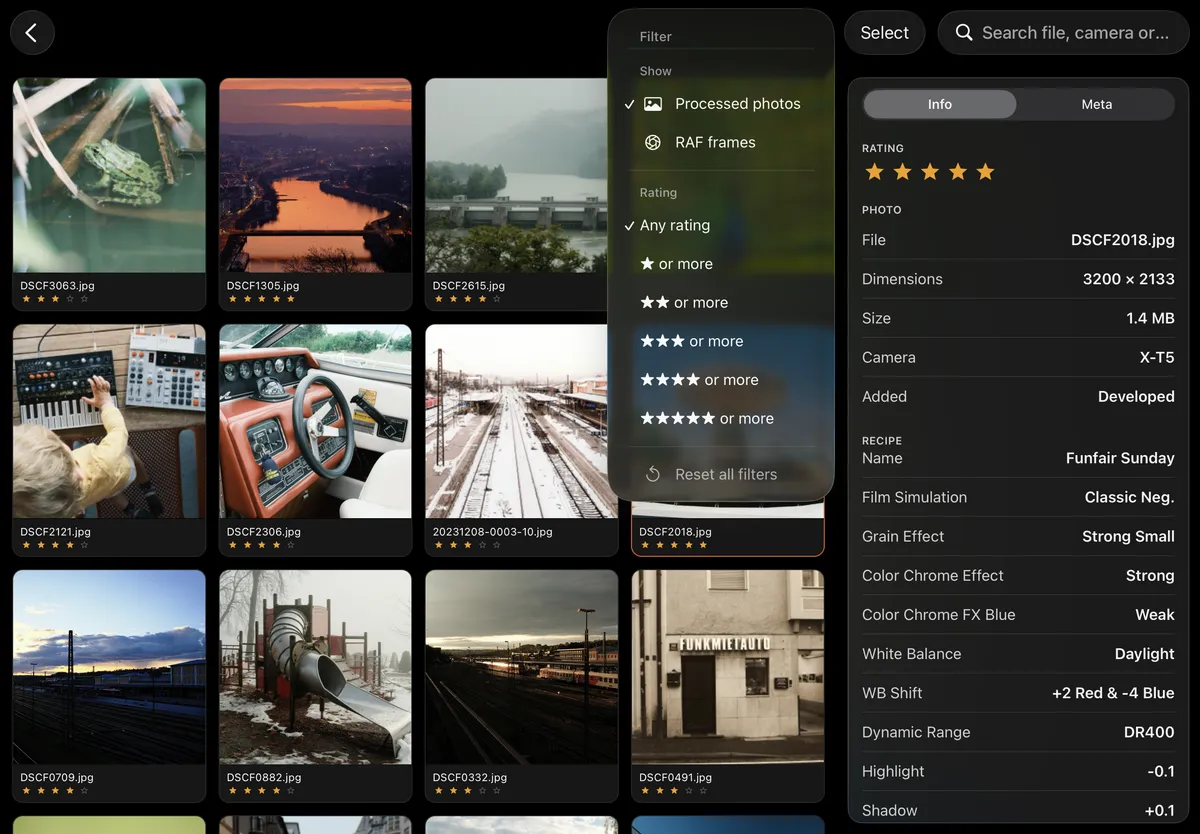Screen dimensions: 1200x834
Task: Click the X-T5 camera value
Action: click(1157, 357)
